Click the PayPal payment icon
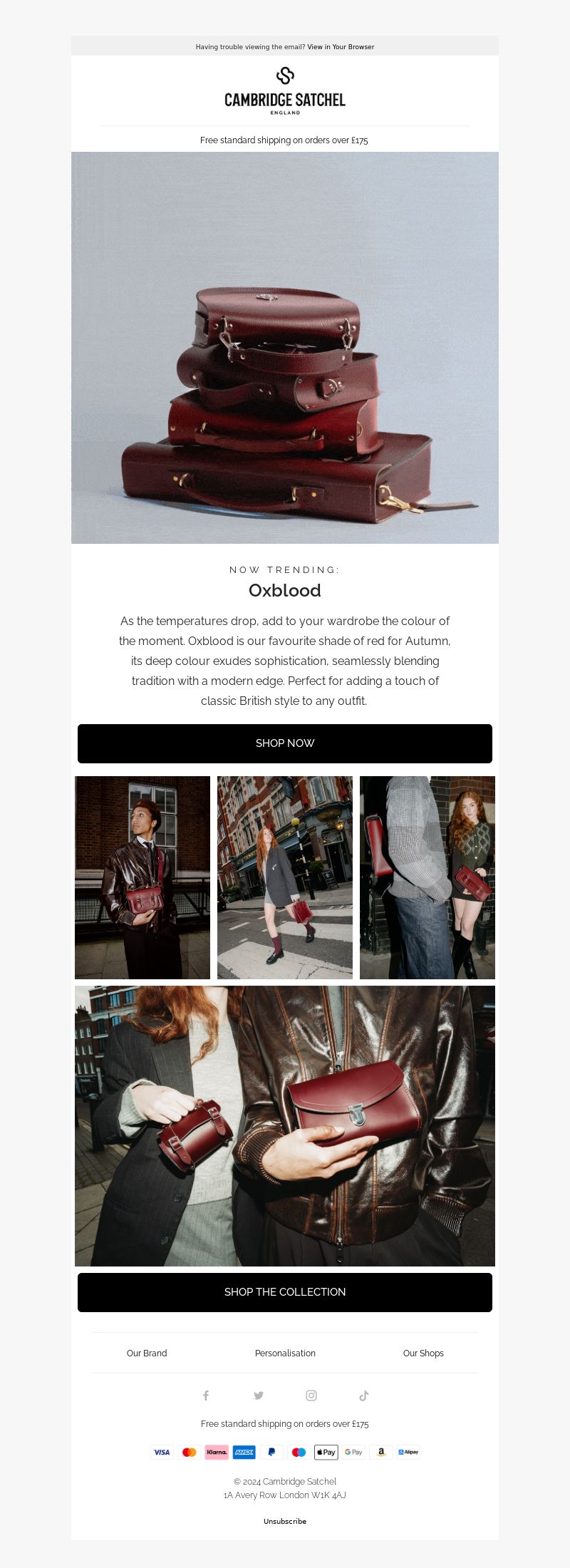This screenshot has height=1568, width=570. [x=271, y=1452]
